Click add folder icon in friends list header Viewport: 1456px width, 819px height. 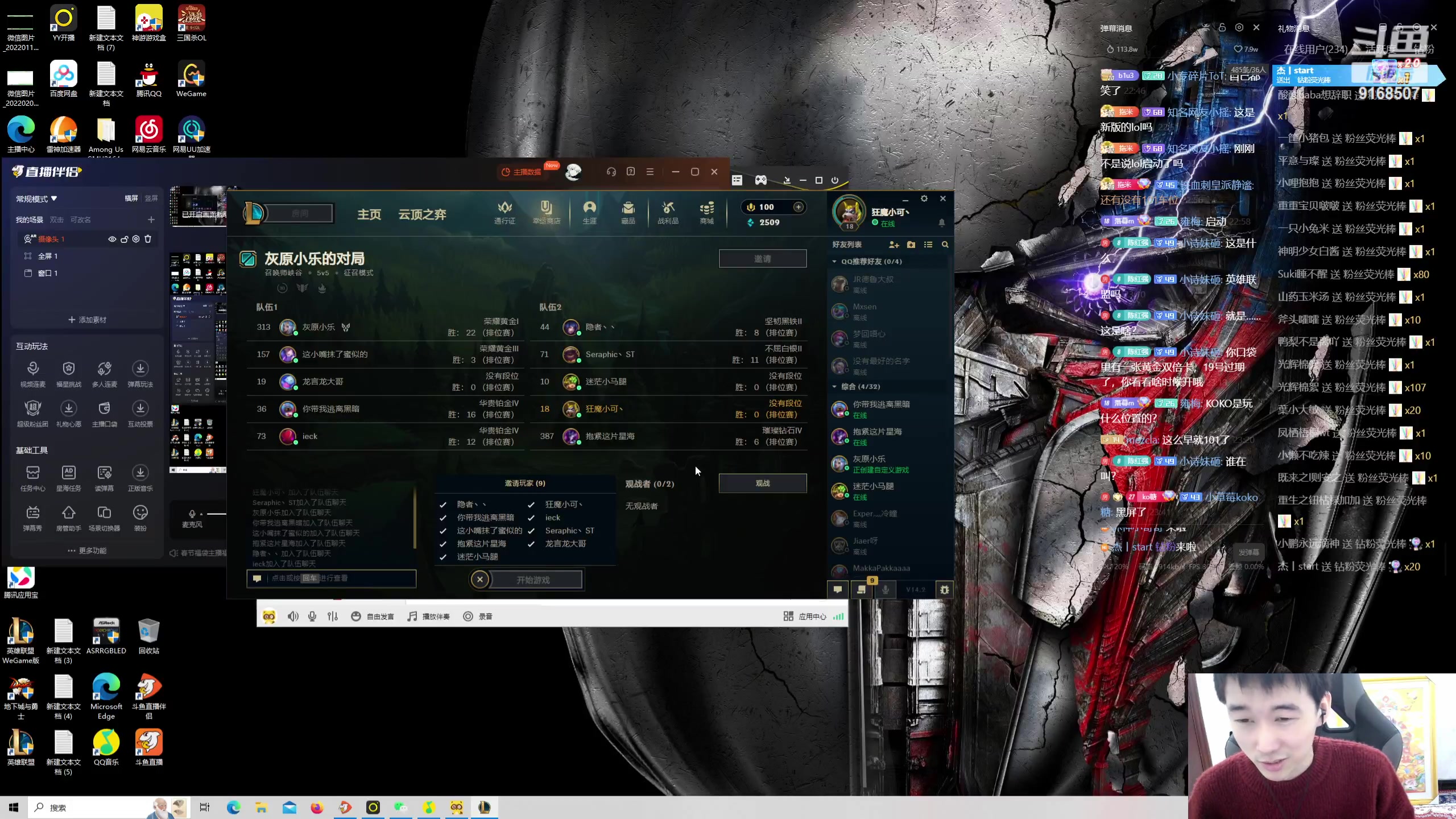pyautogui.click(x=911, y=245)
